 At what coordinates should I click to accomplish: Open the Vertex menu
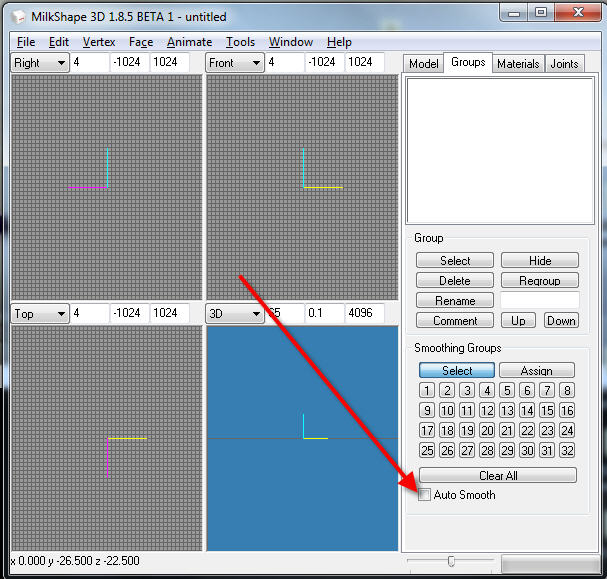click(x=99, y=42)
